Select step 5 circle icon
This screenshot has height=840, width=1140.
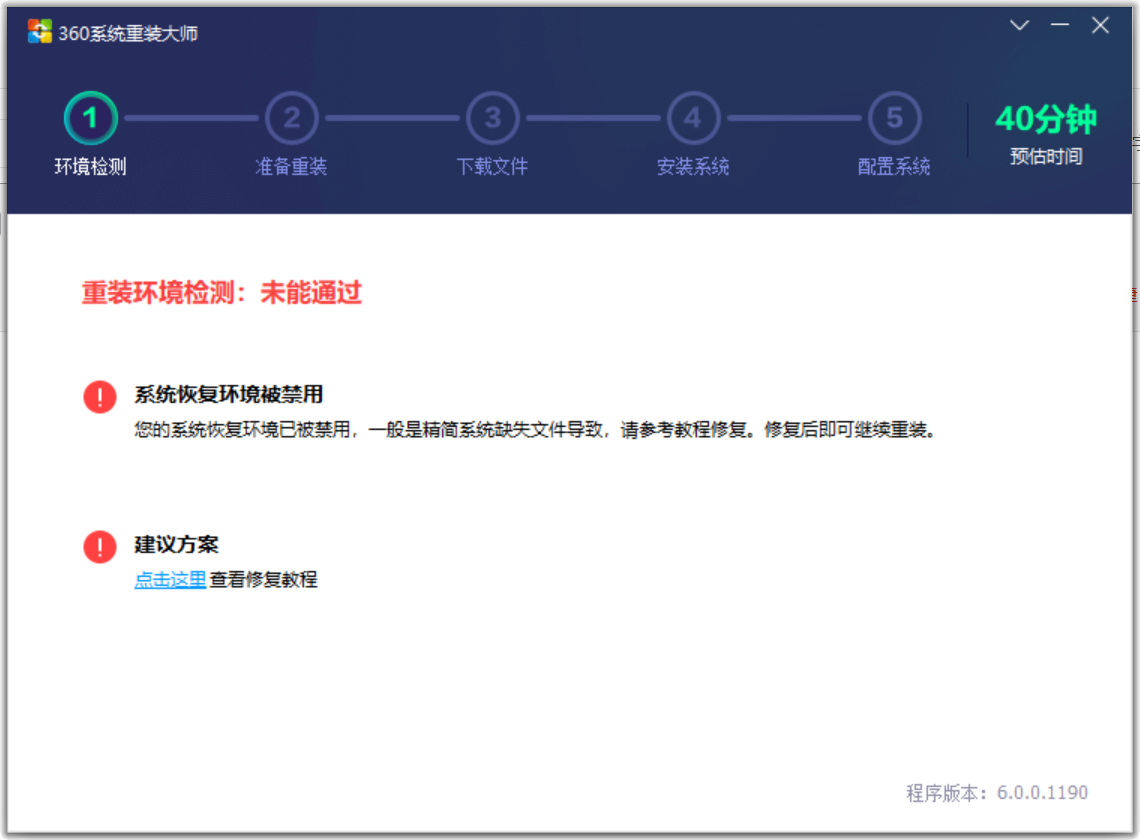coord(894,119)
